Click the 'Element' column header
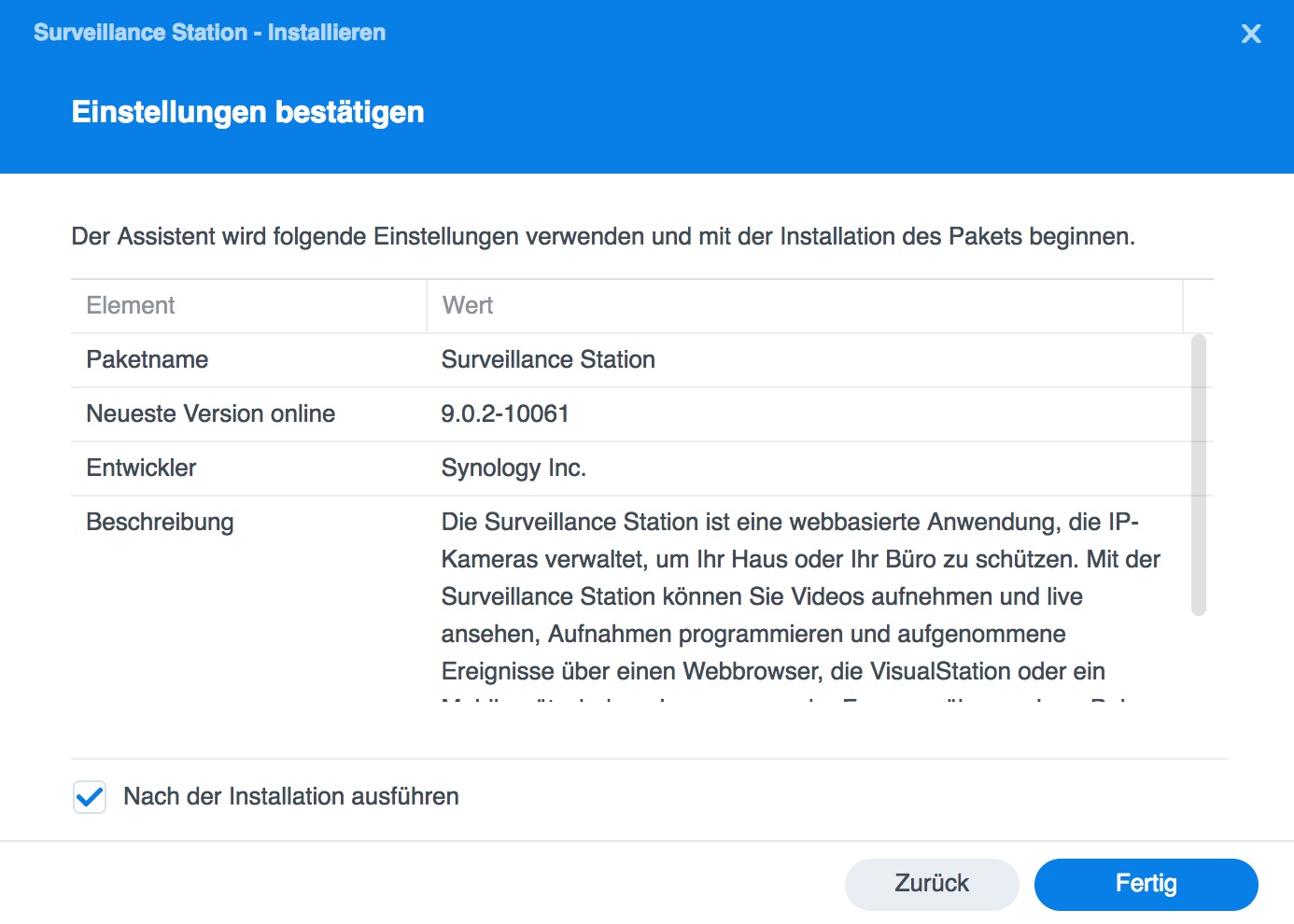1294x924 pixels. pos(131,306)
